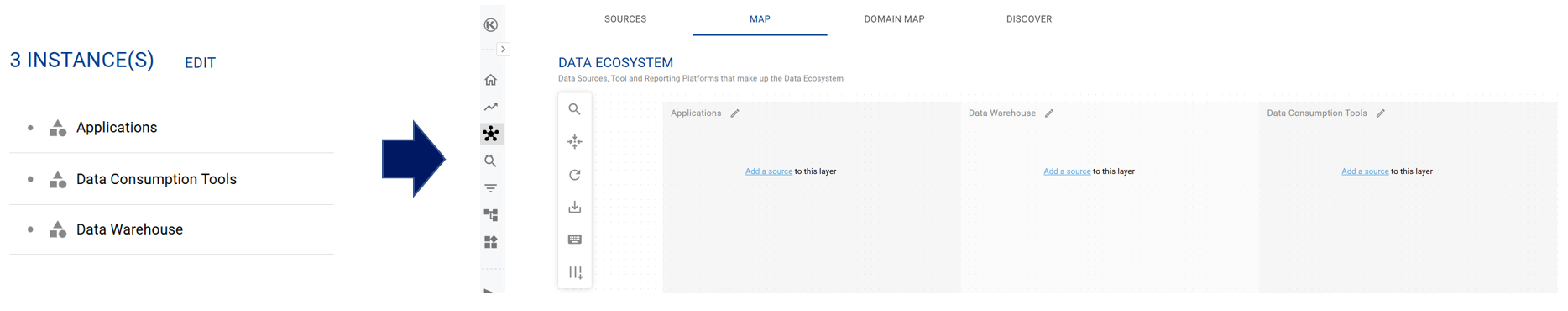1568x311 pixels.
Task: Open the filter lines icon in sidebar
Action: (491, 188)
